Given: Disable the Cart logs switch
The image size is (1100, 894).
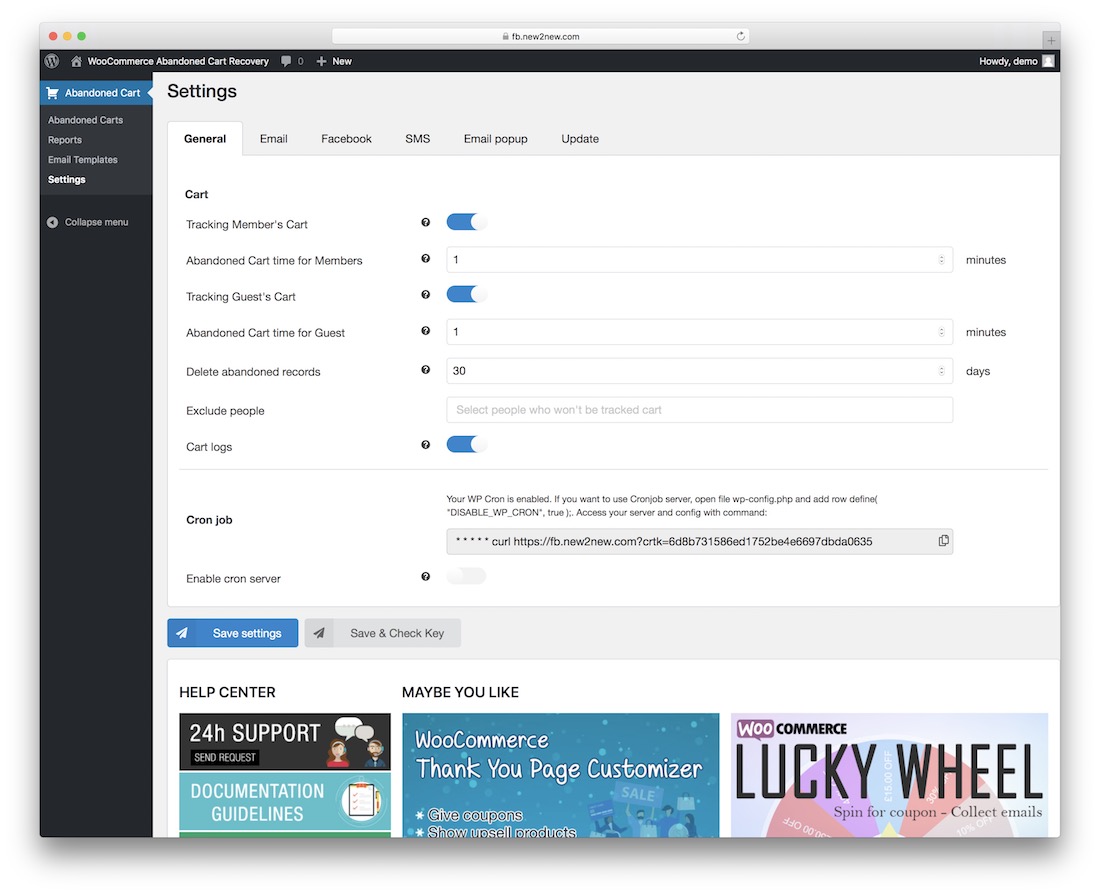Looking at the screenshot, I should click(x=466, y=445).
